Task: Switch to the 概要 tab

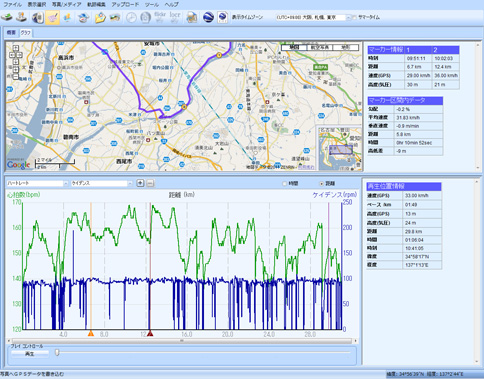Action: pos(11,32)
